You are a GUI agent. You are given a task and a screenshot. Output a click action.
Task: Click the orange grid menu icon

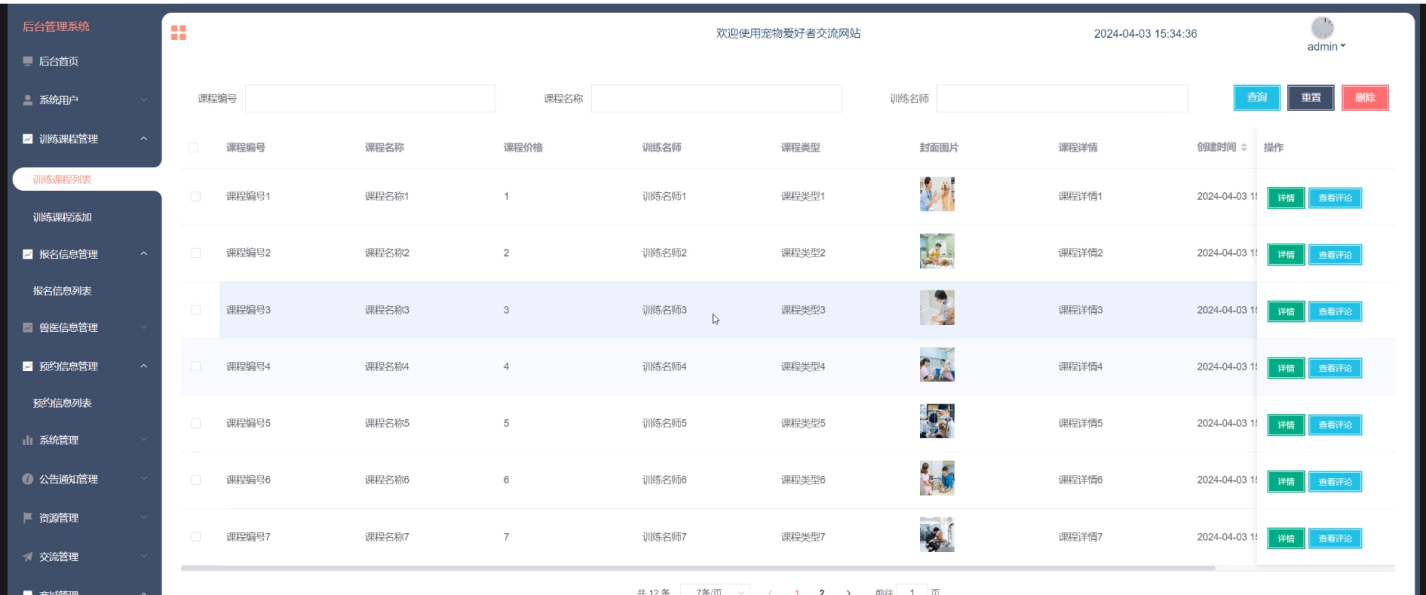[x=179, y=33]
